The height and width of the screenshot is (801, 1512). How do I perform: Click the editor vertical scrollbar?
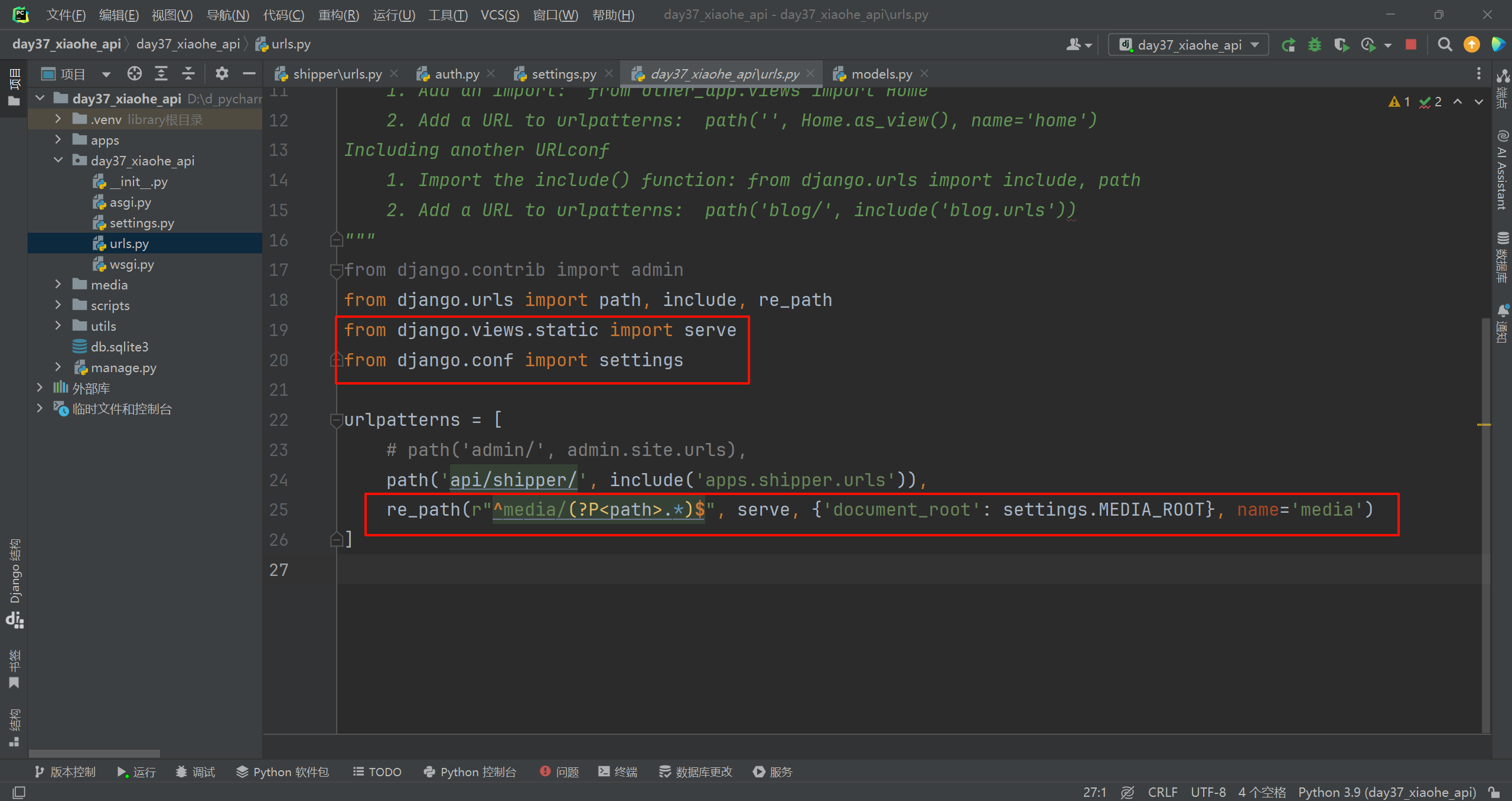[1486, 526]
